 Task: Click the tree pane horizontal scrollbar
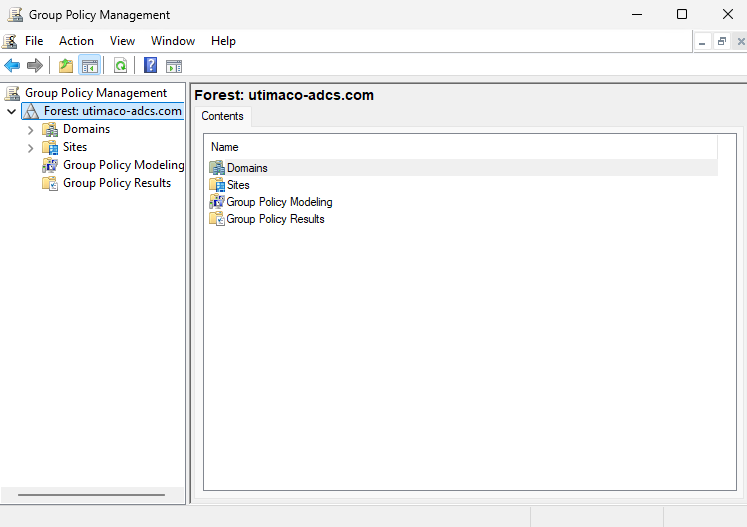click(x=91, y=494)
